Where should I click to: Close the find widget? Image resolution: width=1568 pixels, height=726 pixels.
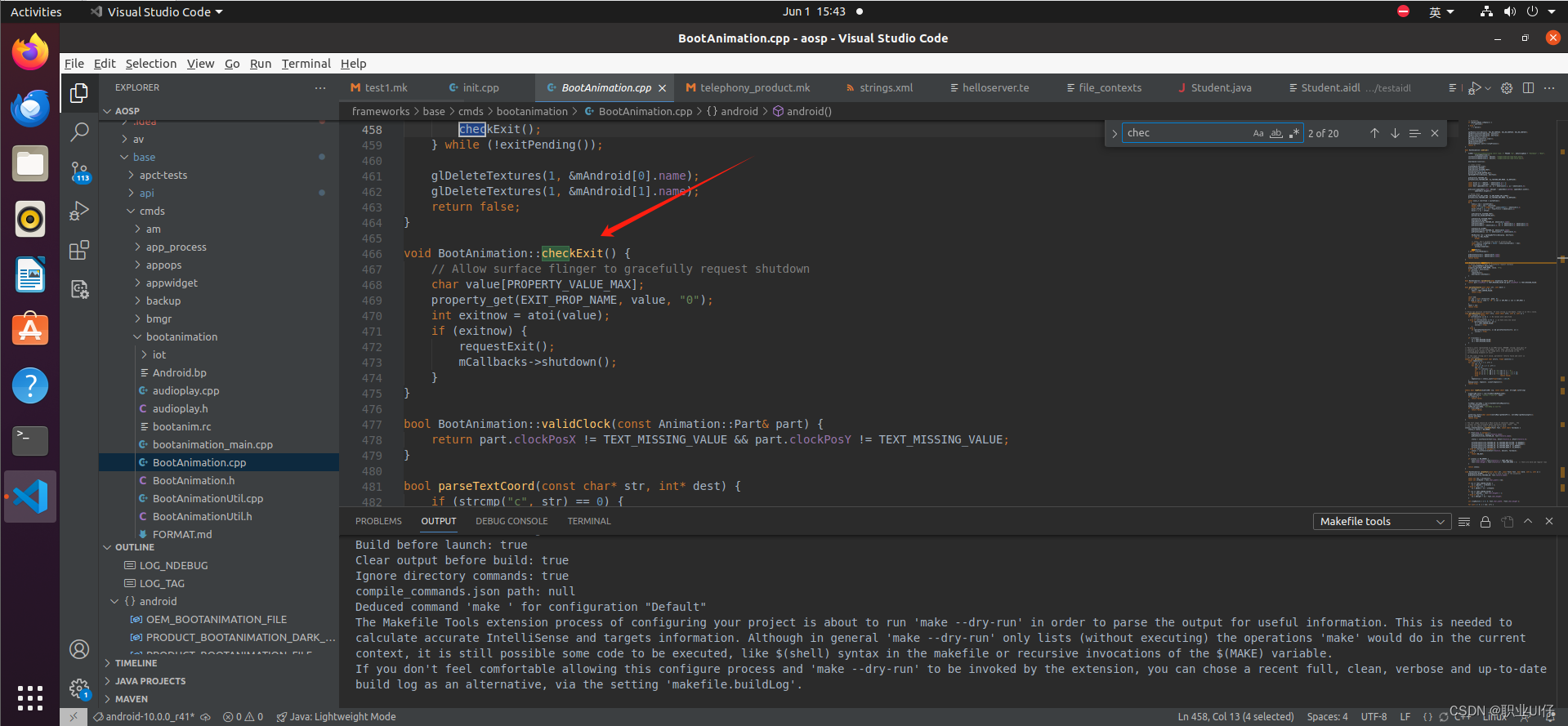point(1435,133)
